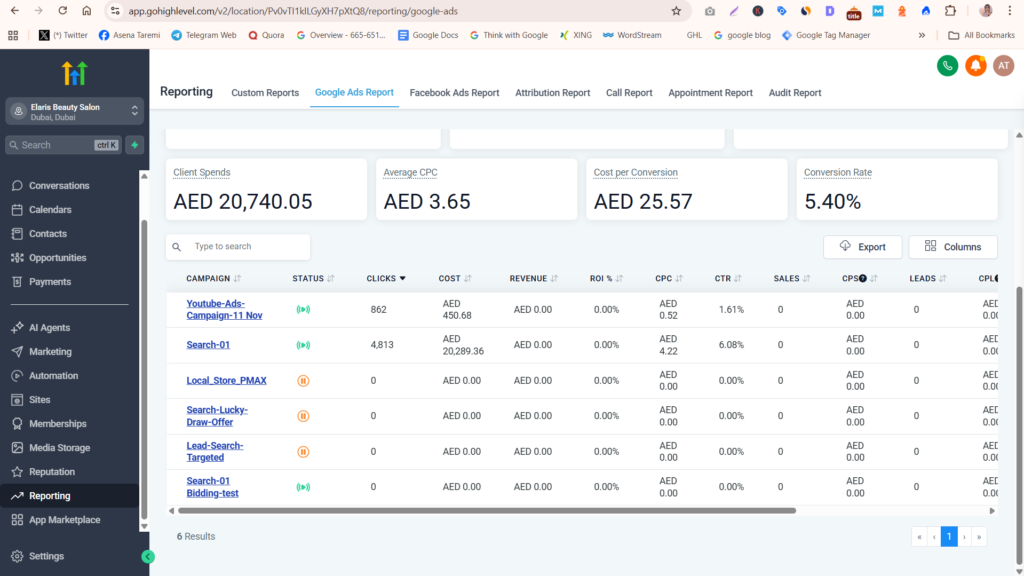The image size is (1024, 576).
Task: Click the green phone dialer icon
Action: pos(948,65)
